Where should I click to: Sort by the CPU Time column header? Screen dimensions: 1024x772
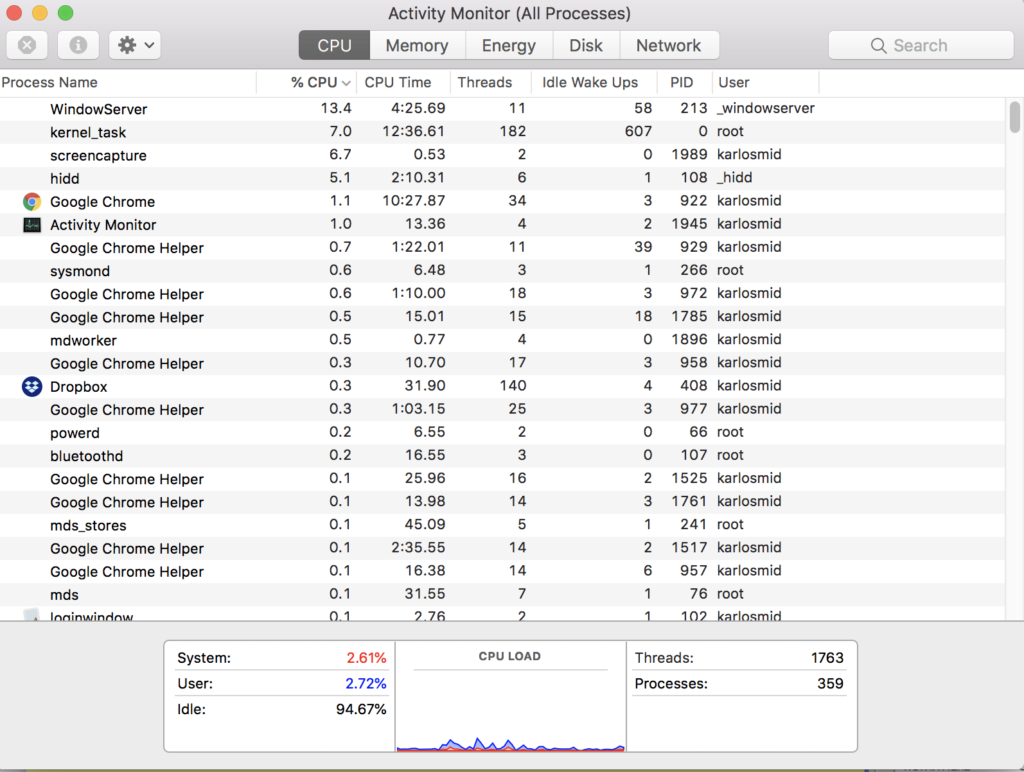pos(404,82)
